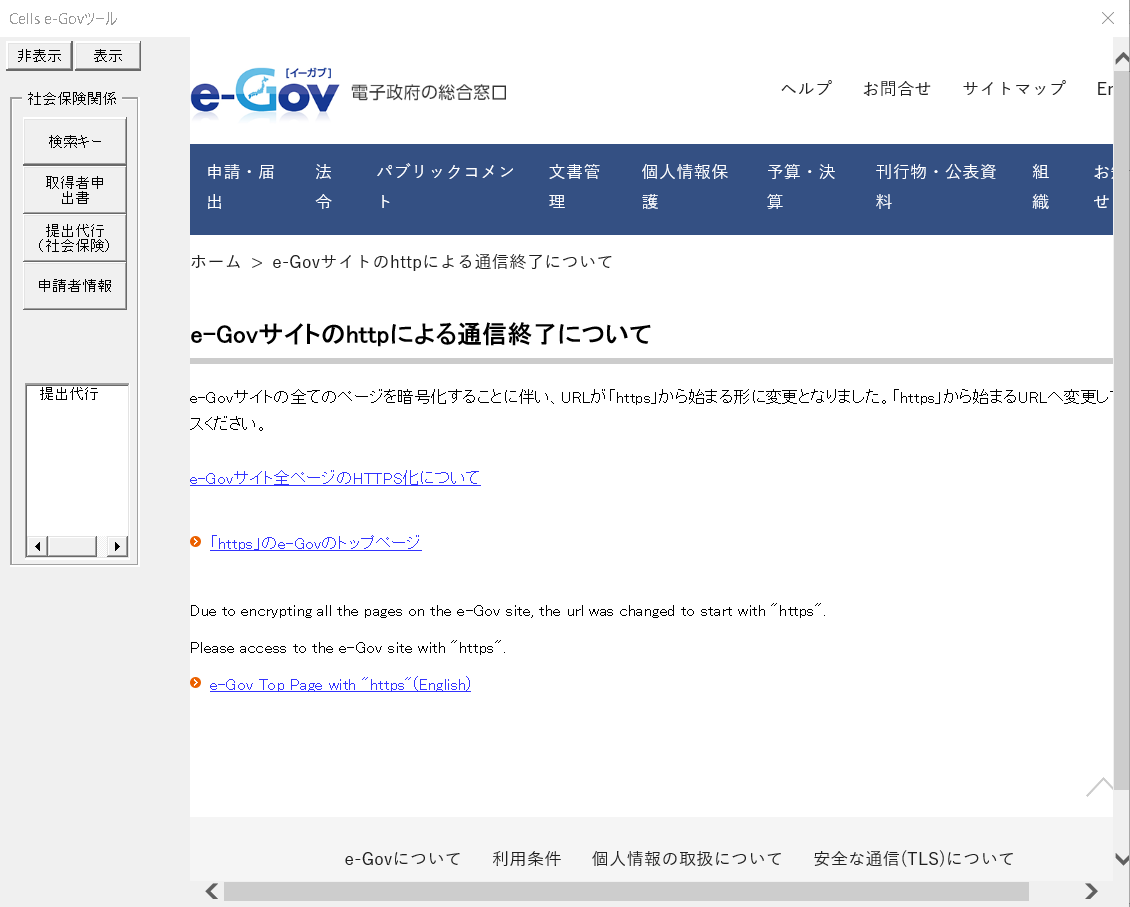Image resolution: width=1130 pixels, height=907 pixels.
Task: Click the 取得者申出書 button
Action: (x=75, y=189)
